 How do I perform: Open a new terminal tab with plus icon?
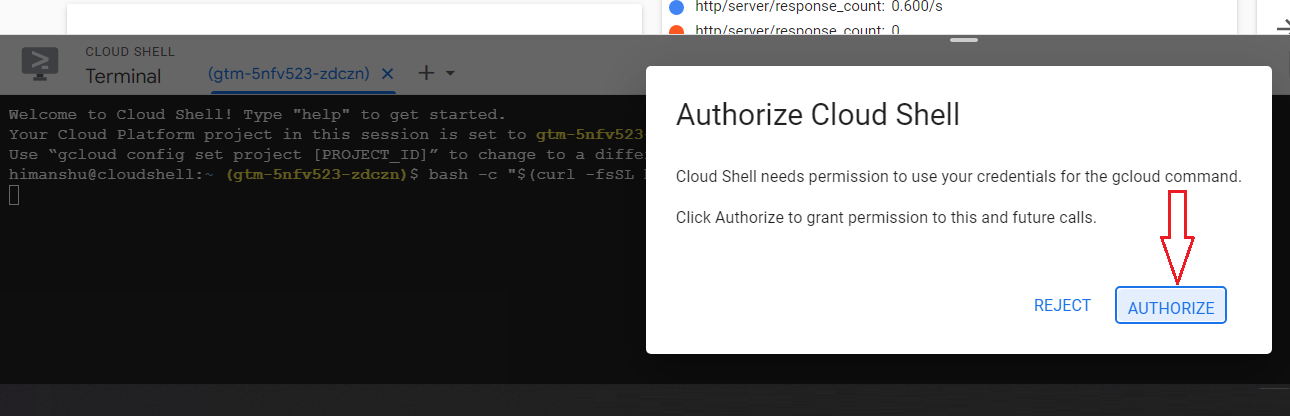click(425, 73)
